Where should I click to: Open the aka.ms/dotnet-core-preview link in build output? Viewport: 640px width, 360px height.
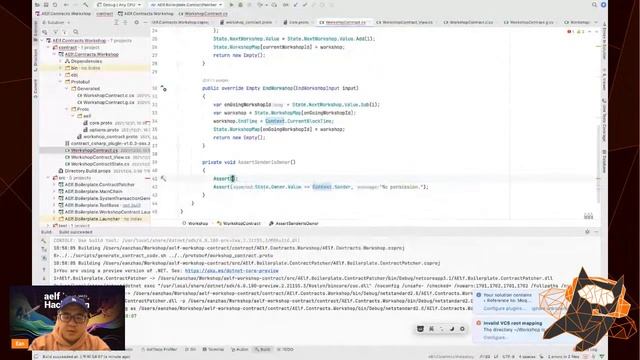(x=231, y=271)
